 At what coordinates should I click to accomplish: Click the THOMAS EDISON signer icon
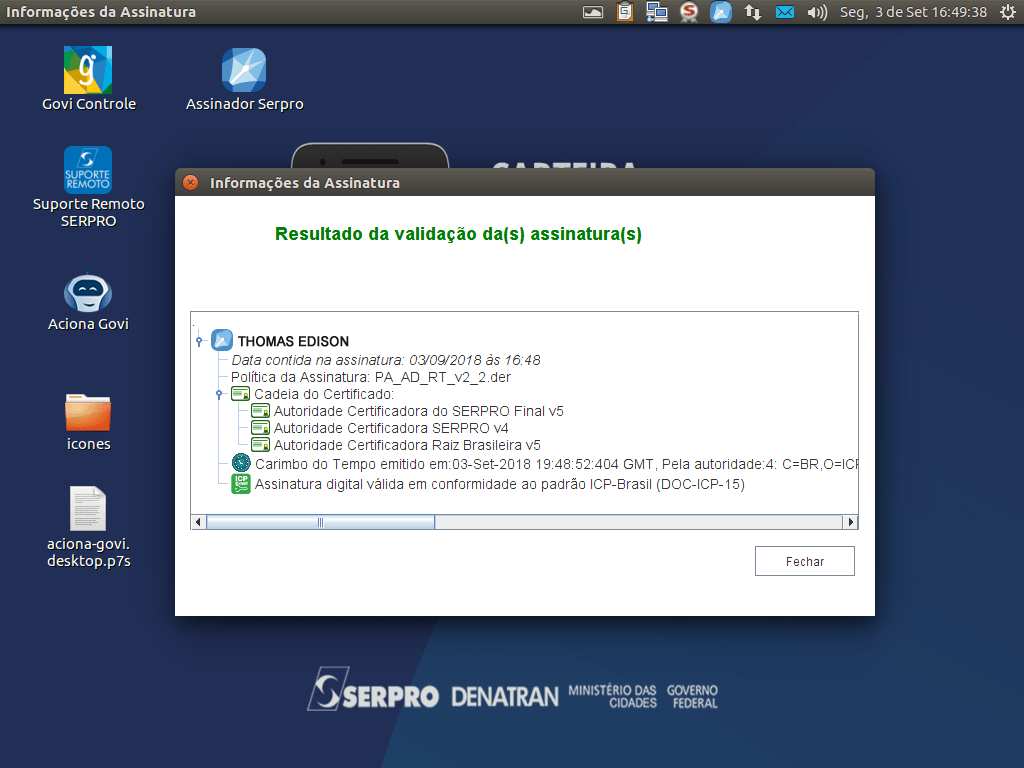pos(222,340)
